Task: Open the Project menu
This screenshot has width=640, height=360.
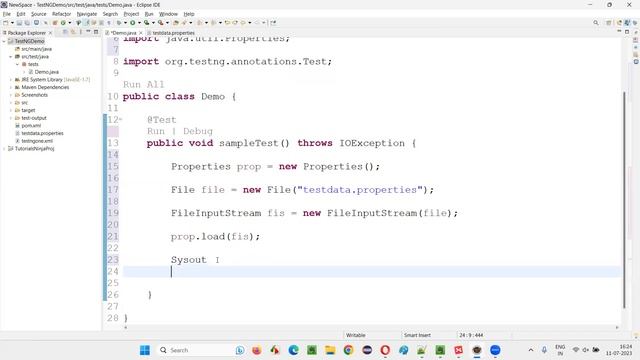Action: coord(131,14)
